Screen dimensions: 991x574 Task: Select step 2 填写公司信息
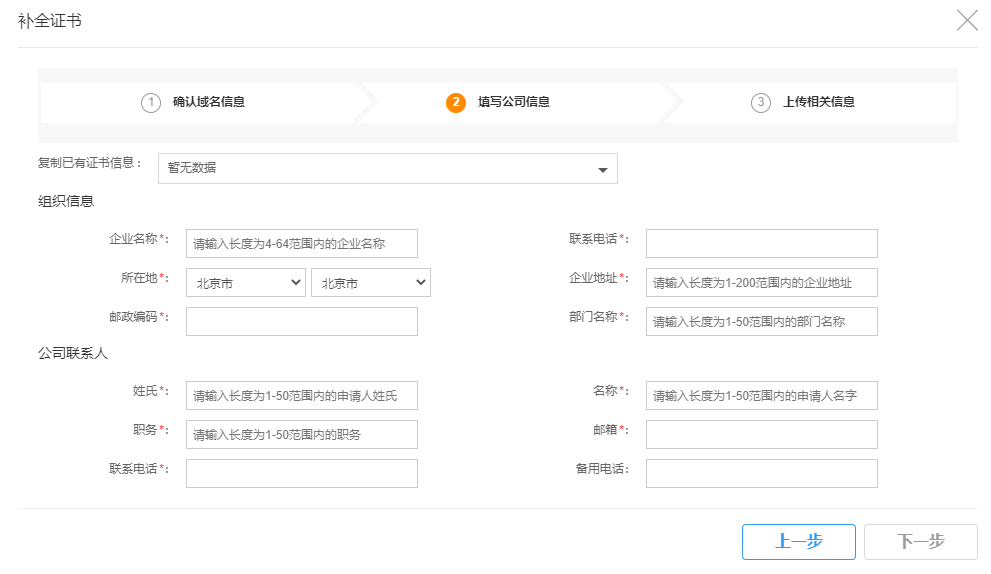point(498,102)
